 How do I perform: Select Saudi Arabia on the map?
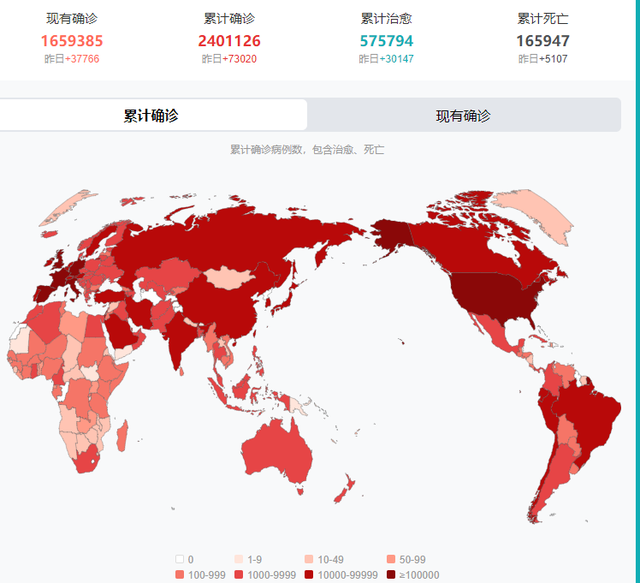120,331
